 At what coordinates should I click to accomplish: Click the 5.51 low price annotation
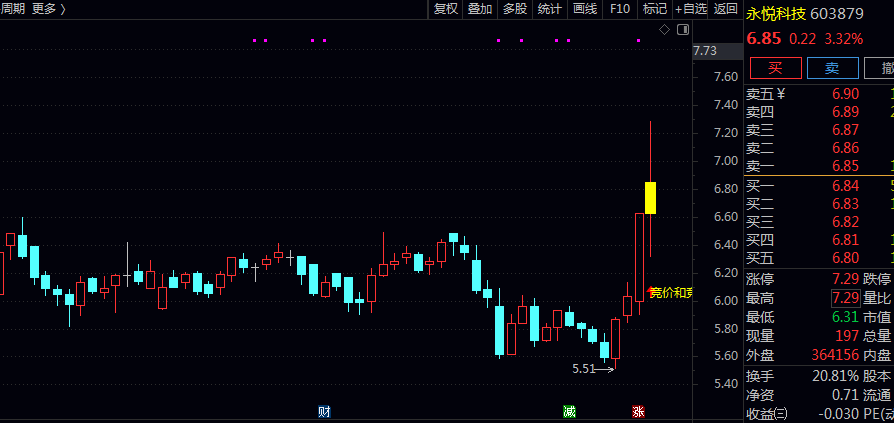point(583,369)
